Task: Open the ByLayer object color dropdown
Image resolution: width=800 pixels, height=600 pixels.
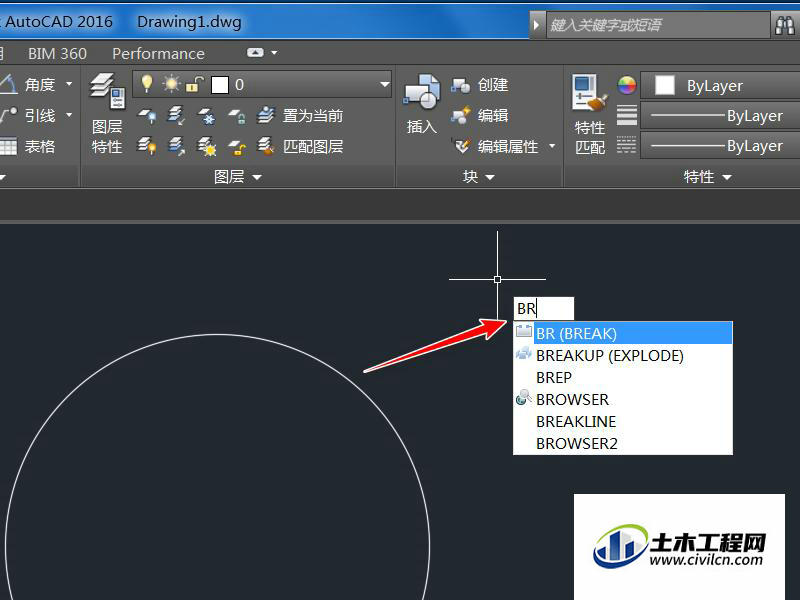Action: (720, 85)
